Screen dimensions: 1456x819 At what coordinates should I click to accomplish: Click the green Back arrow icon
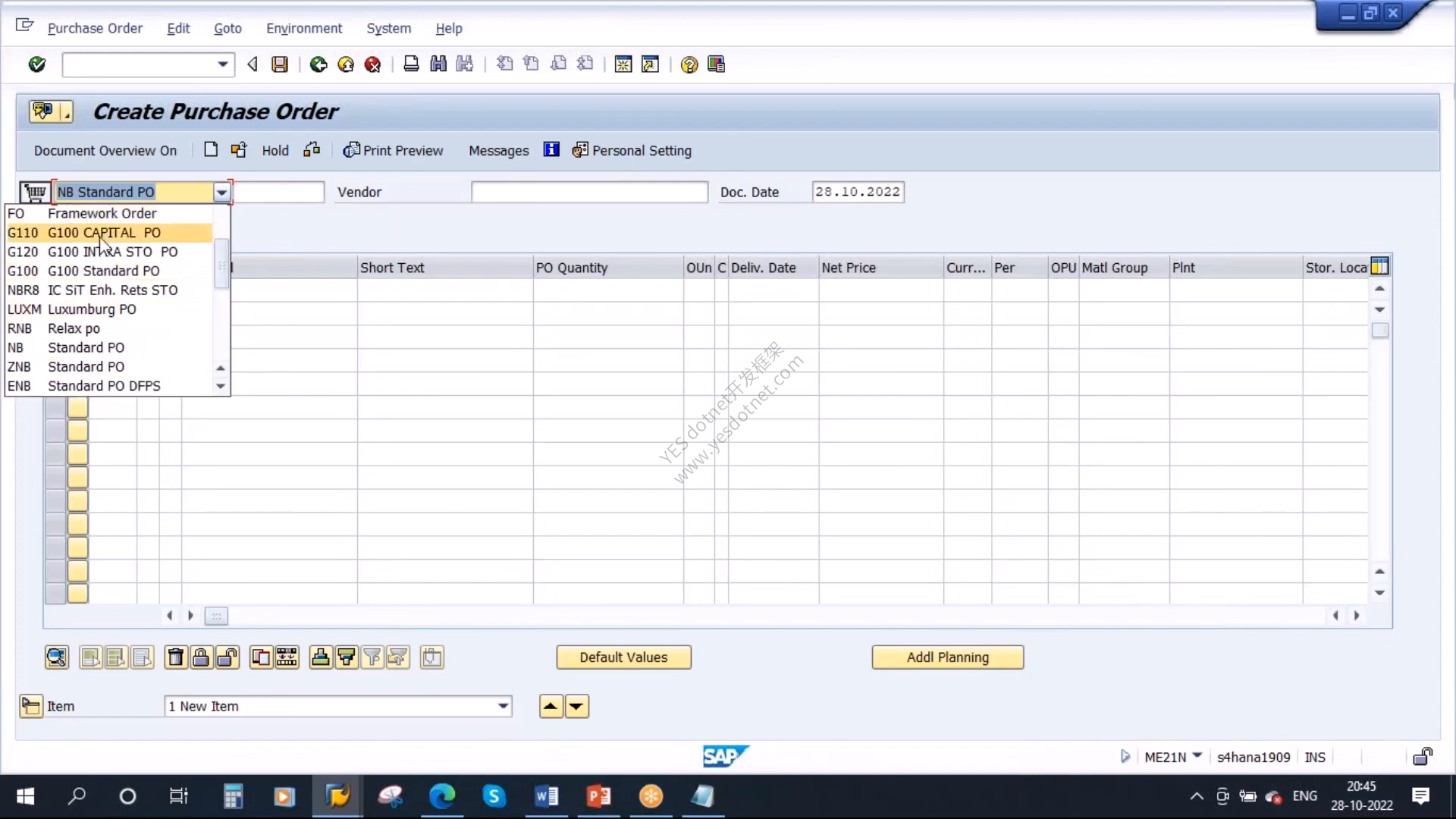tap(318, 64)
